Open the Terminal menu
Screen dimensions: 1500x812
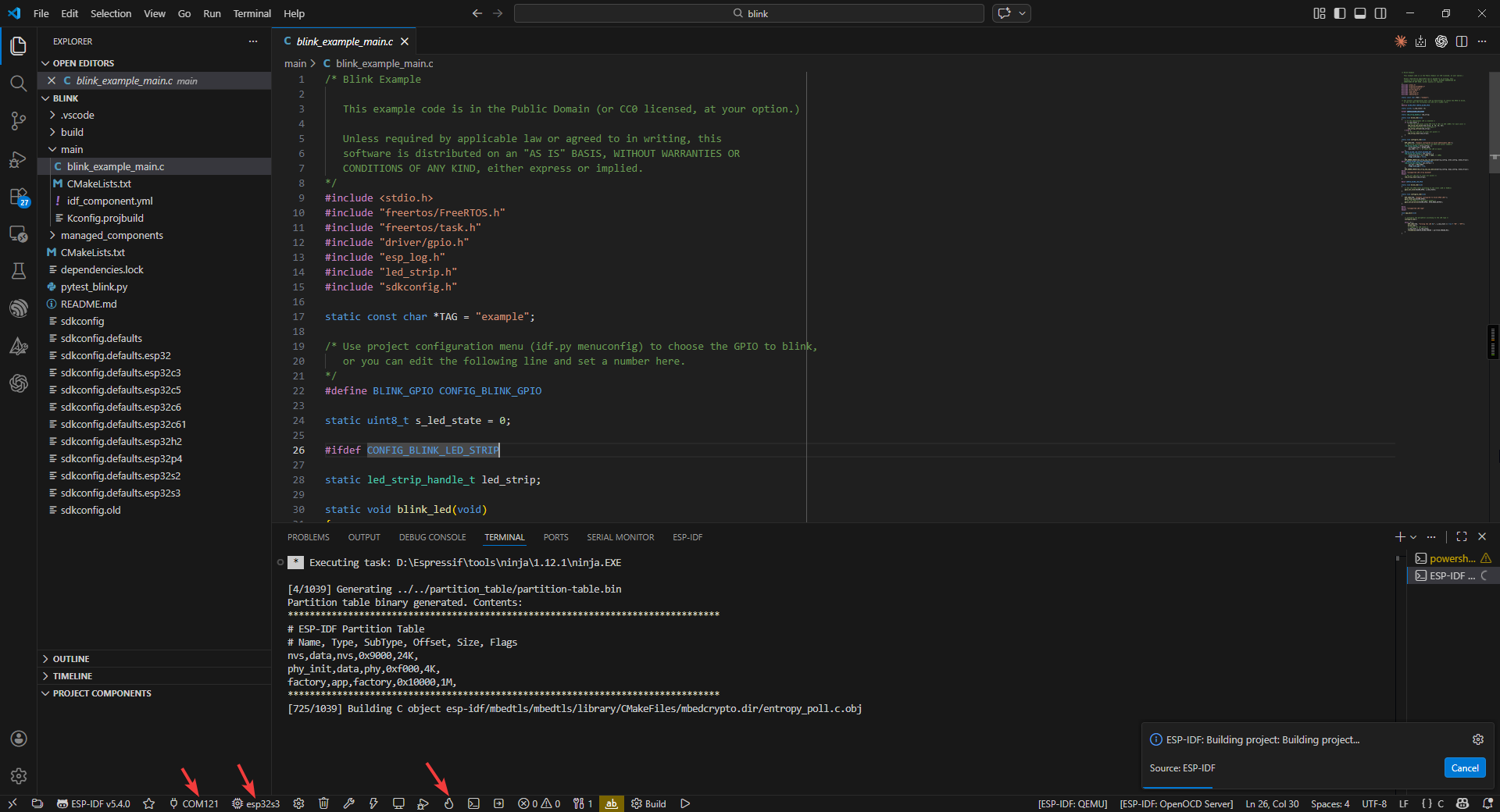(252, 13)
